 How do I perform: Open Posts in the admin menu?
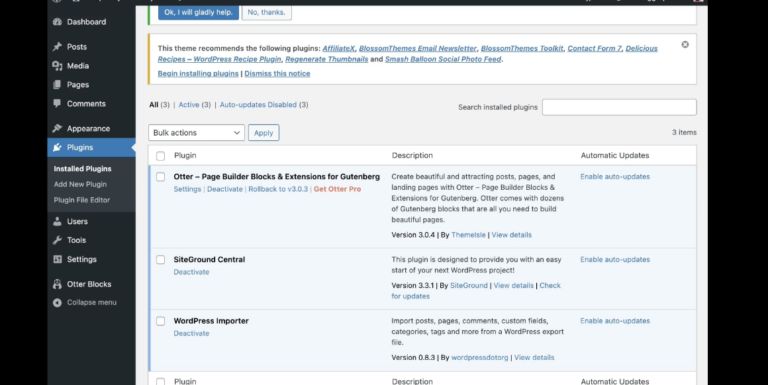77,47
